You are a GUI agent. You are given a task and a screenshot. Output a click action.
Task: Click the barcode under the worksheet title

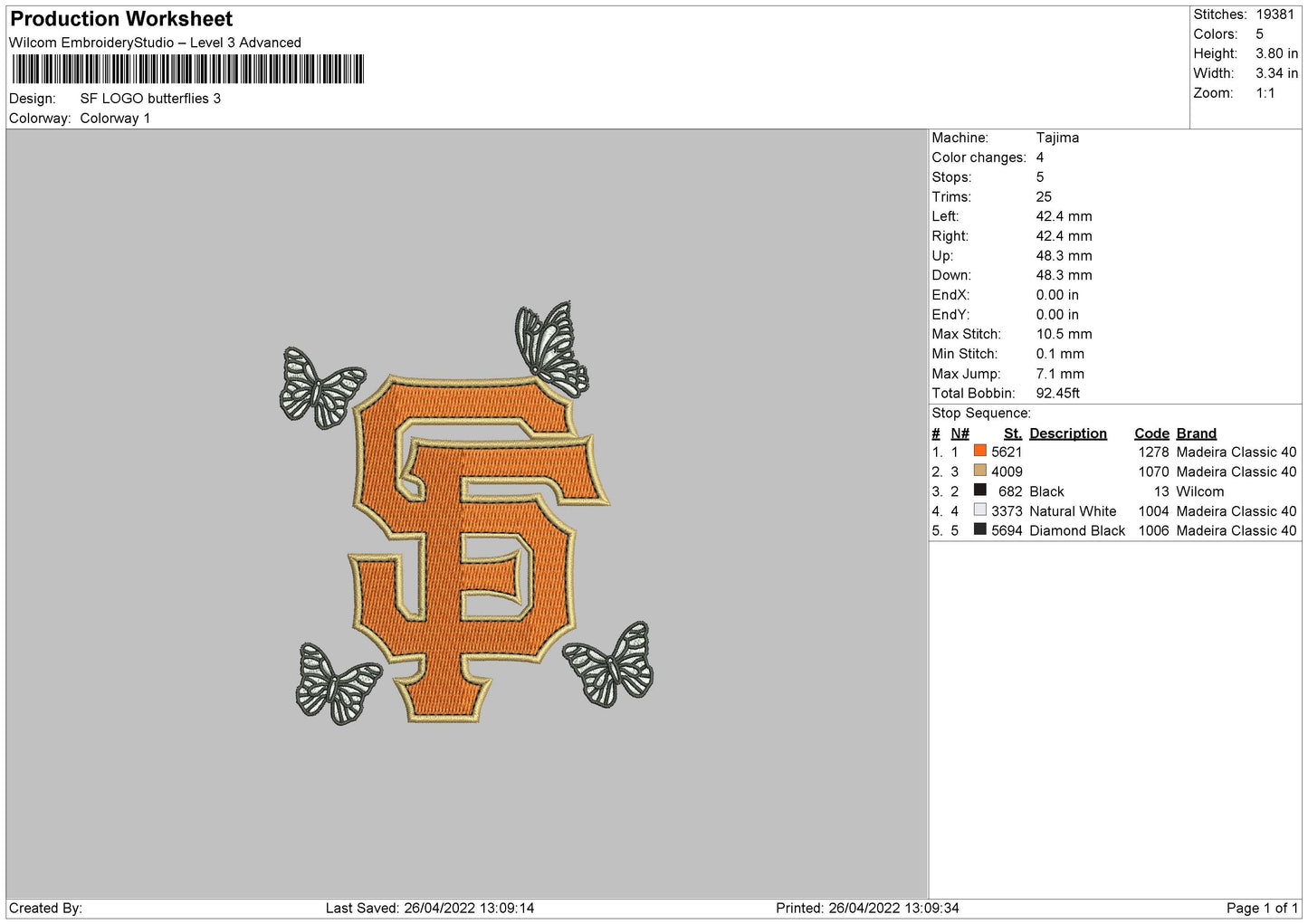[188, 69]
